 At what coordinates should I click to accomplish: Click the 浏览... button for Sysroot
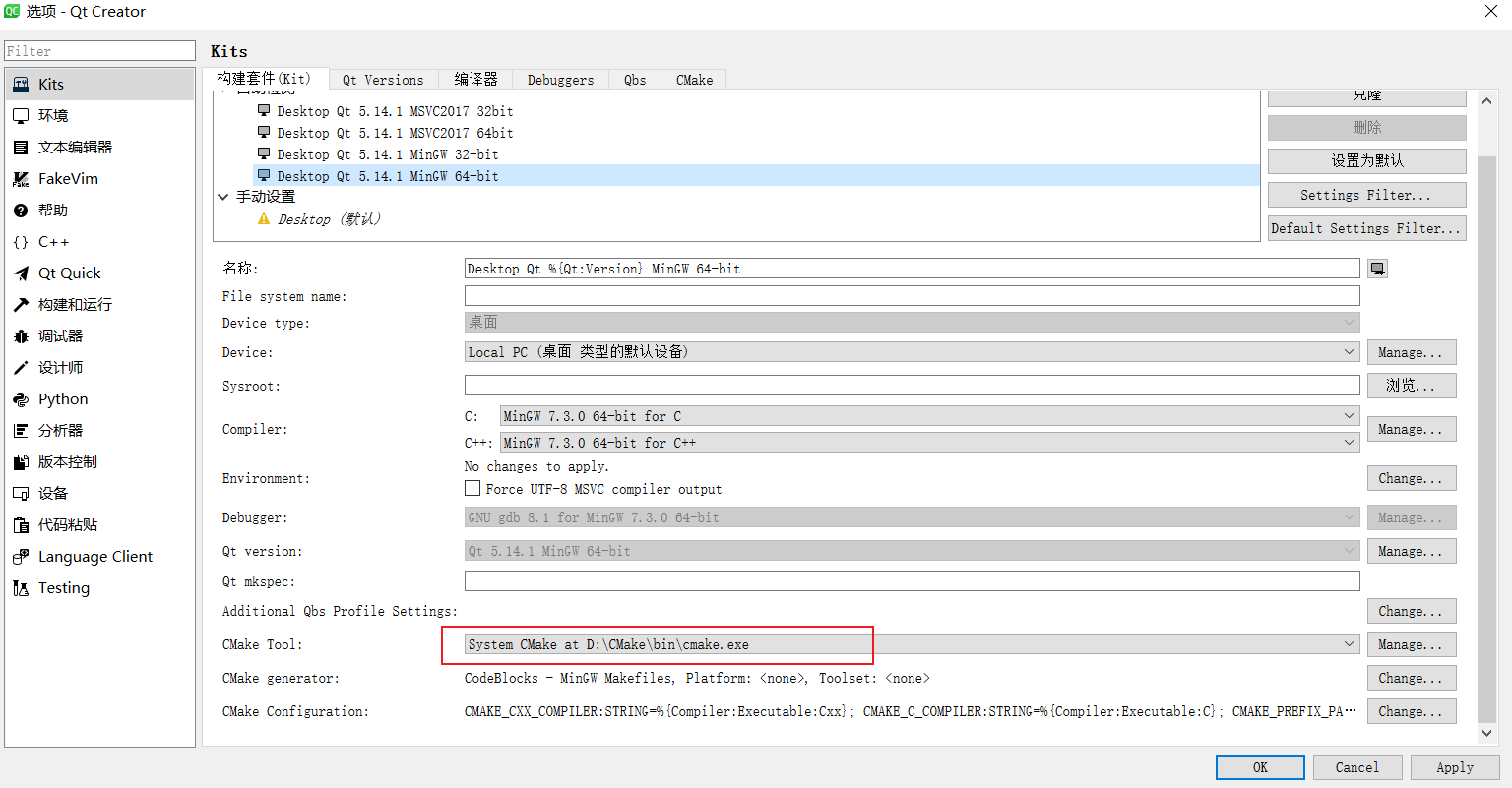tap(1412, 386)
